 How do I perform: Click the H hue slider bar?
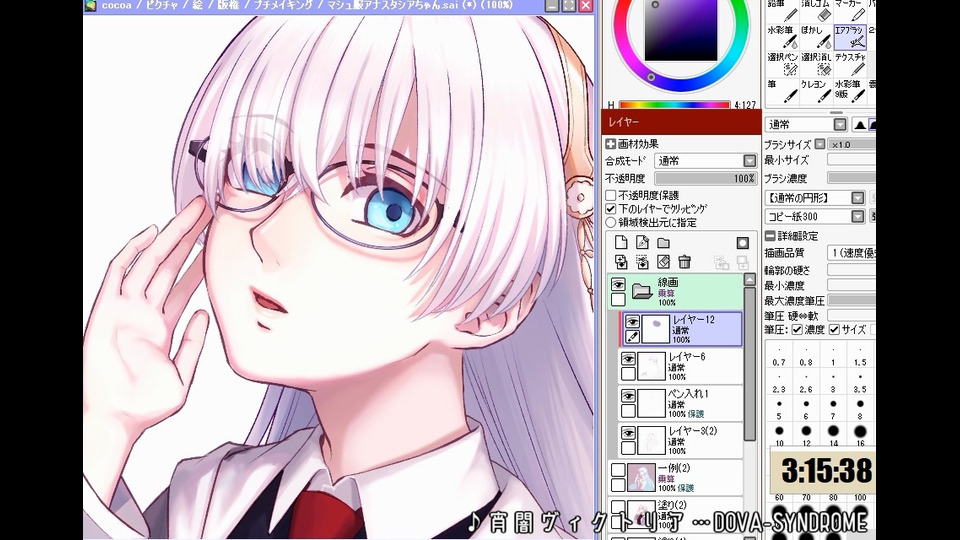675,105
